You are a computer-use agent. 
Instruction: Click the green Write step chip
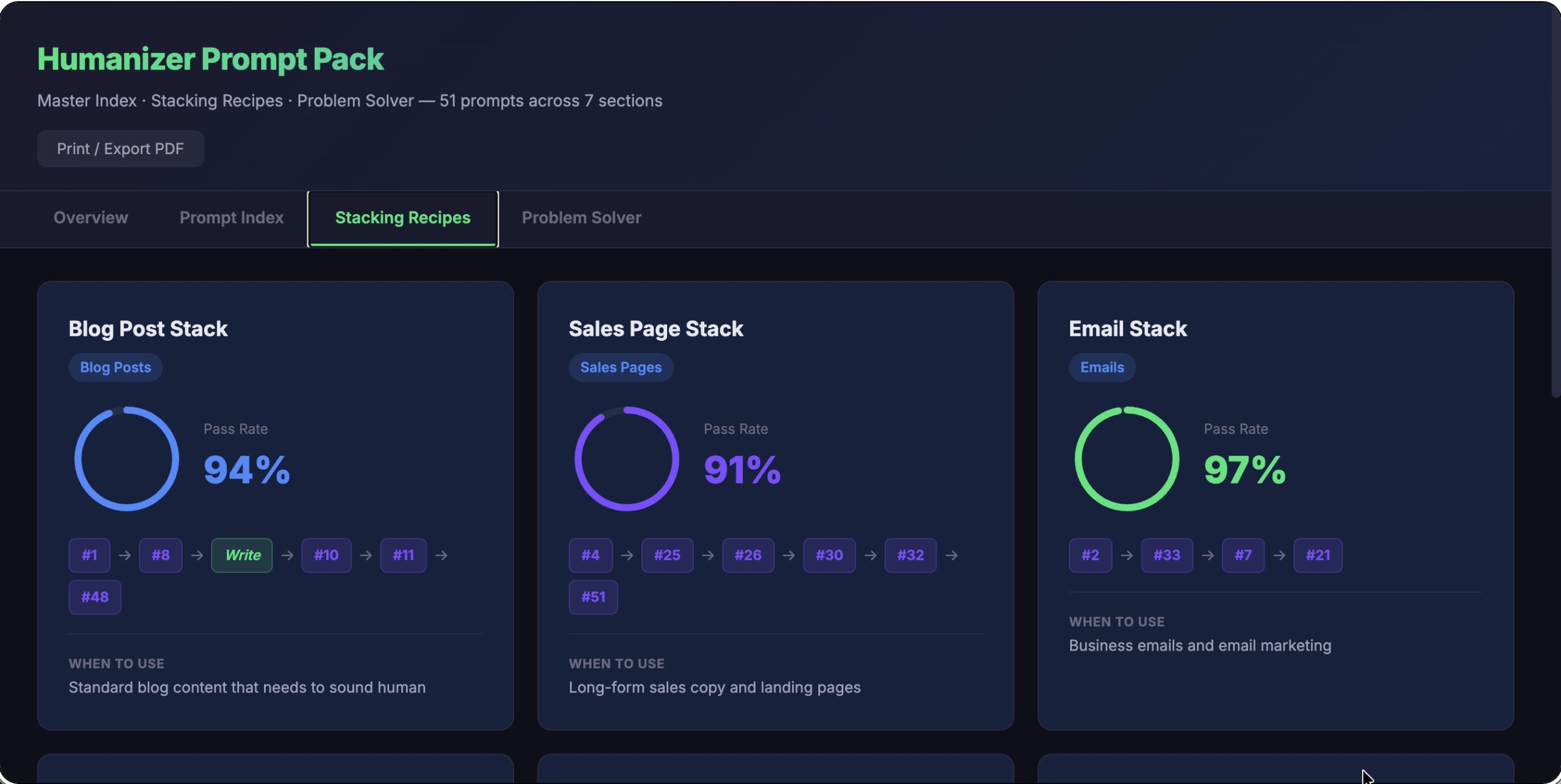(242, 555)
